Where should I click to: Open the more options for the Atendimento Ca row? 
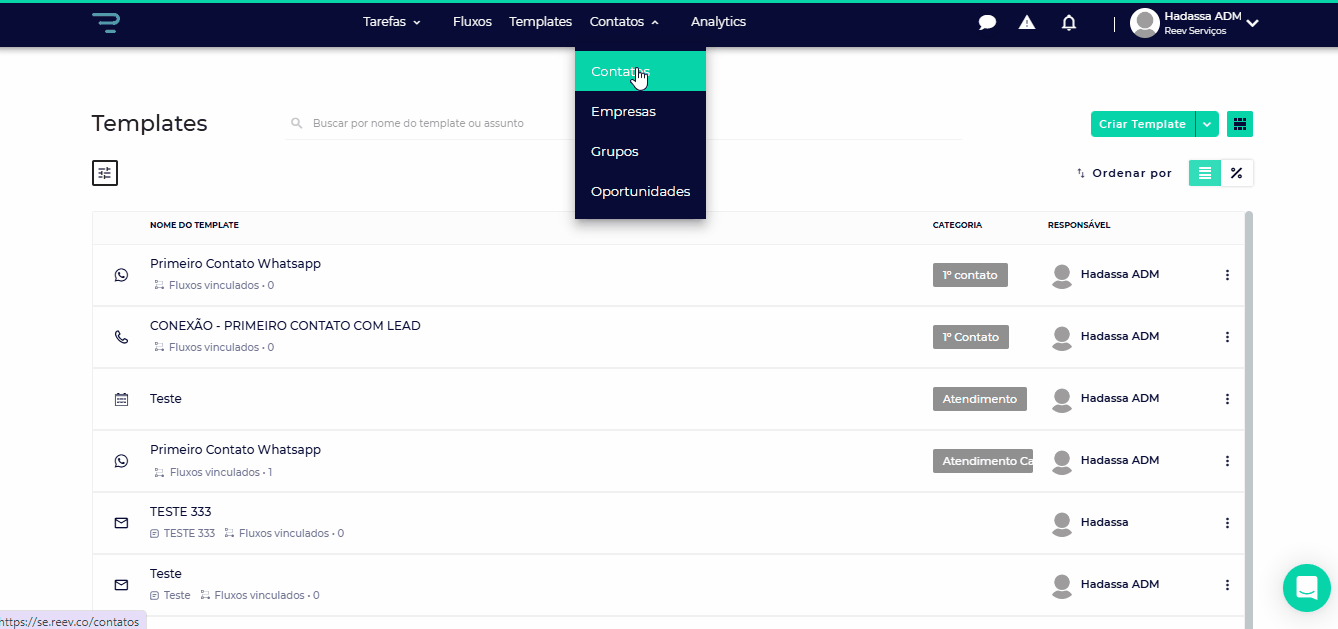coord(1227,461)
